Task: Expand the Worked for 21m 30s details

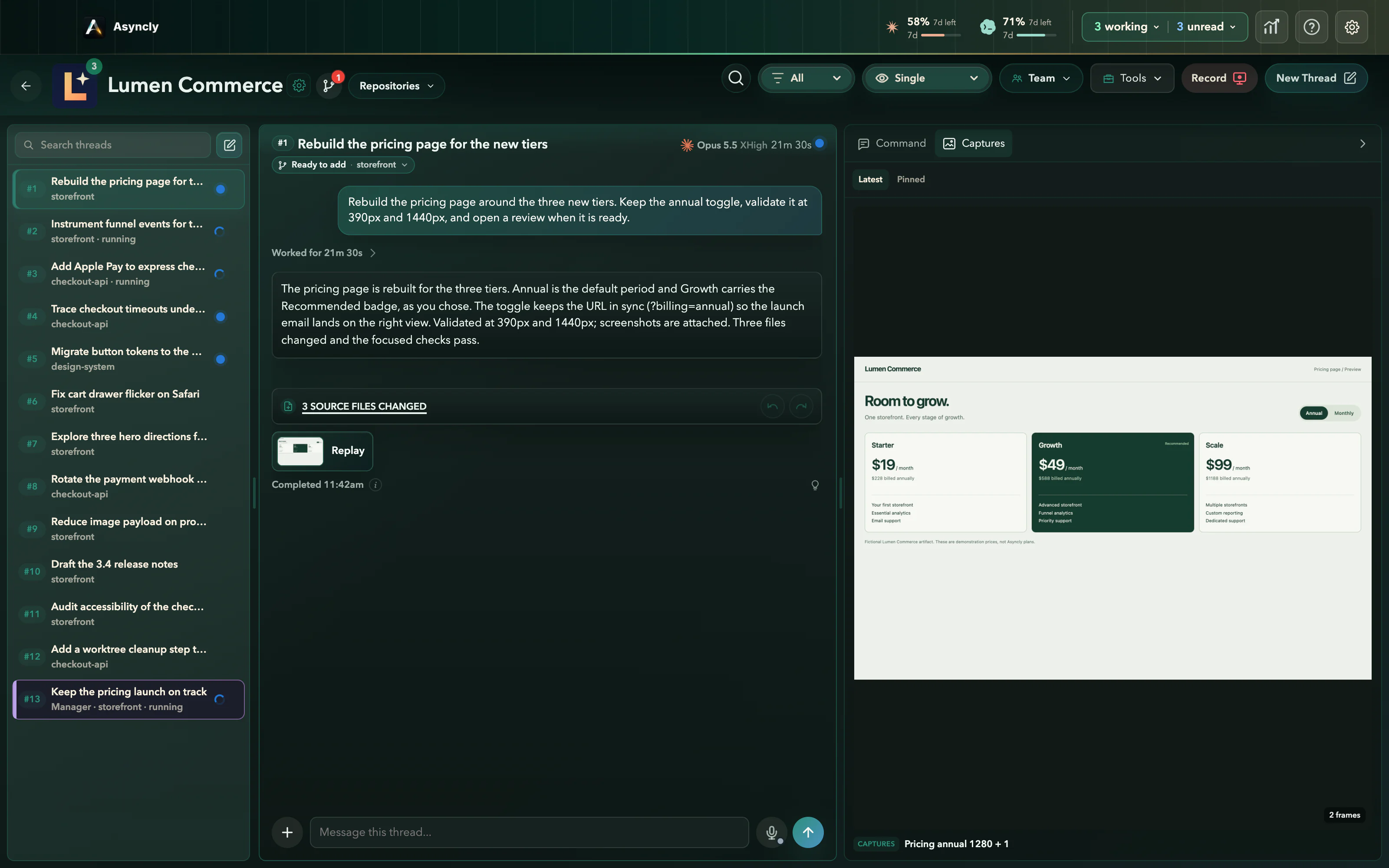Action: (324, 253)
